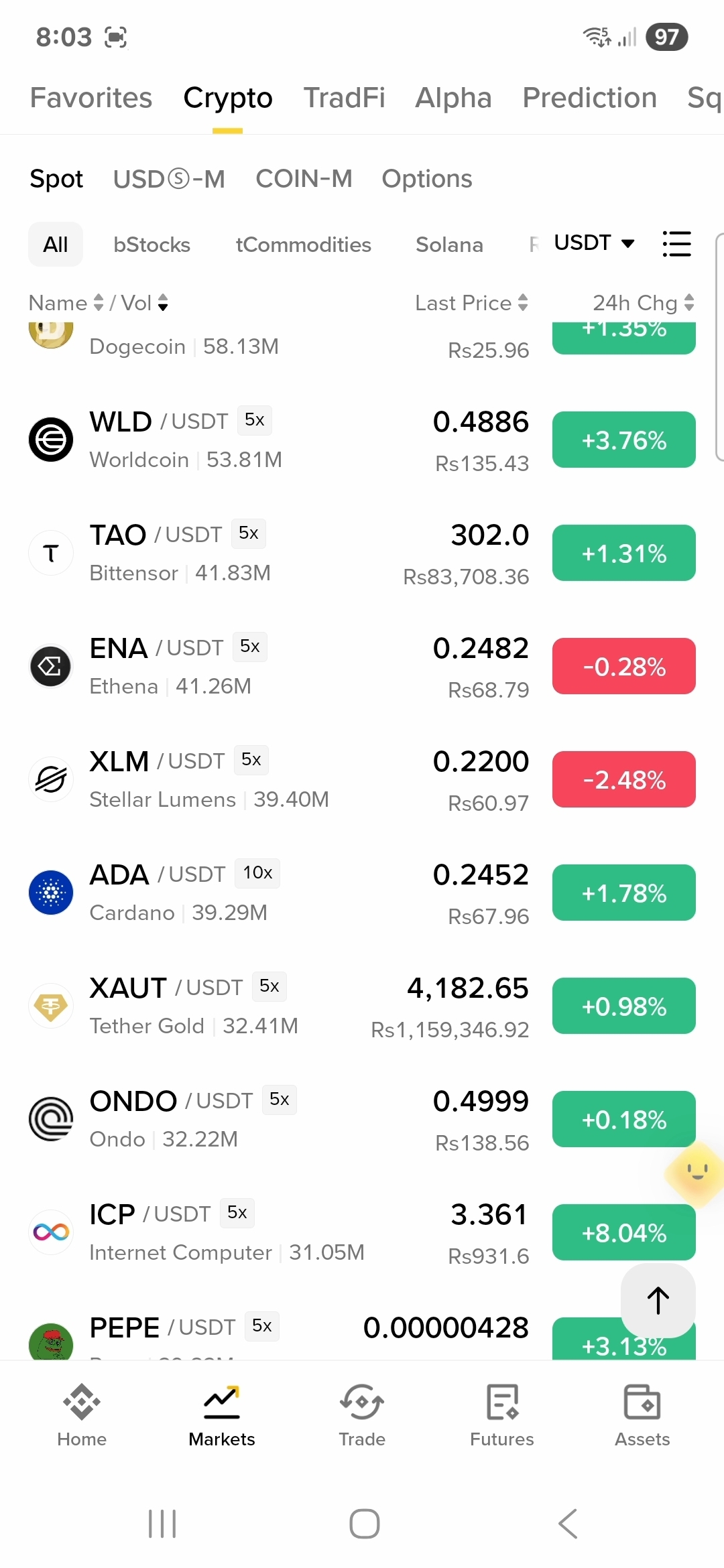Tap the scroll-to-top arrow button

click(658, 1300)
